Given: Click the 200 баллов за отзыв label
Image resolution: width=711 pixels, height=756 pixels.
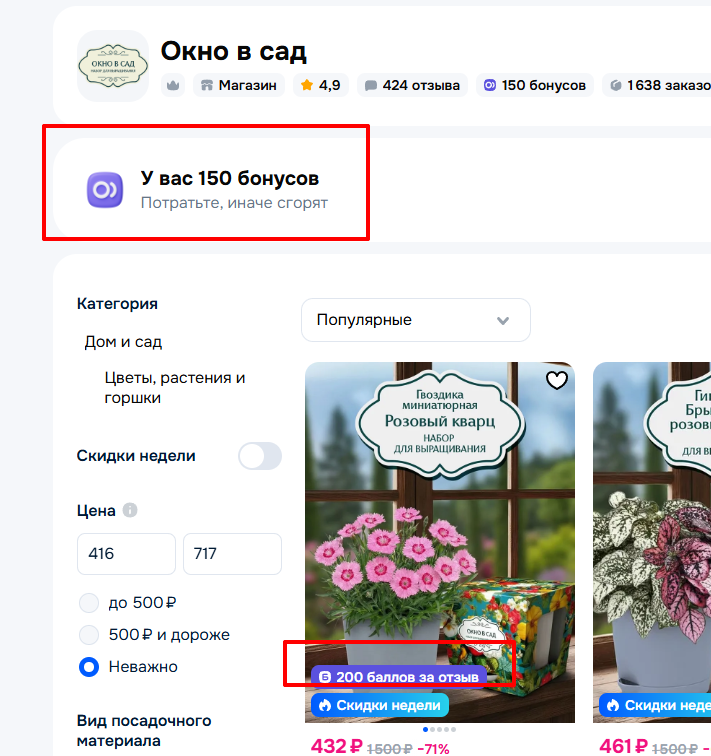Looking at the screenshot, I should pos(399,677).
